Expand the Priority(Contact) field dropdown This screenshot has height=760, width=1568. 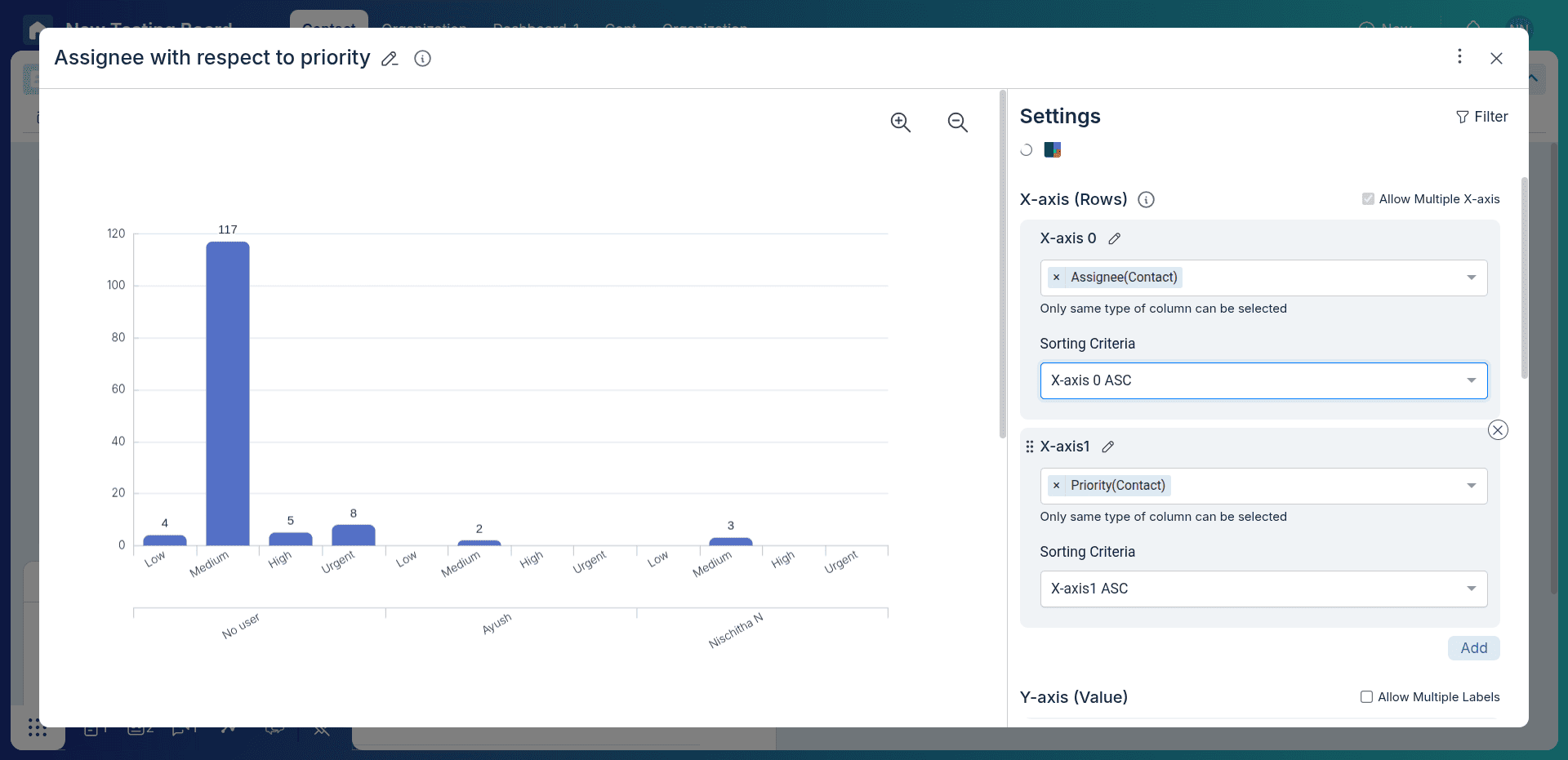(1471, 486)
